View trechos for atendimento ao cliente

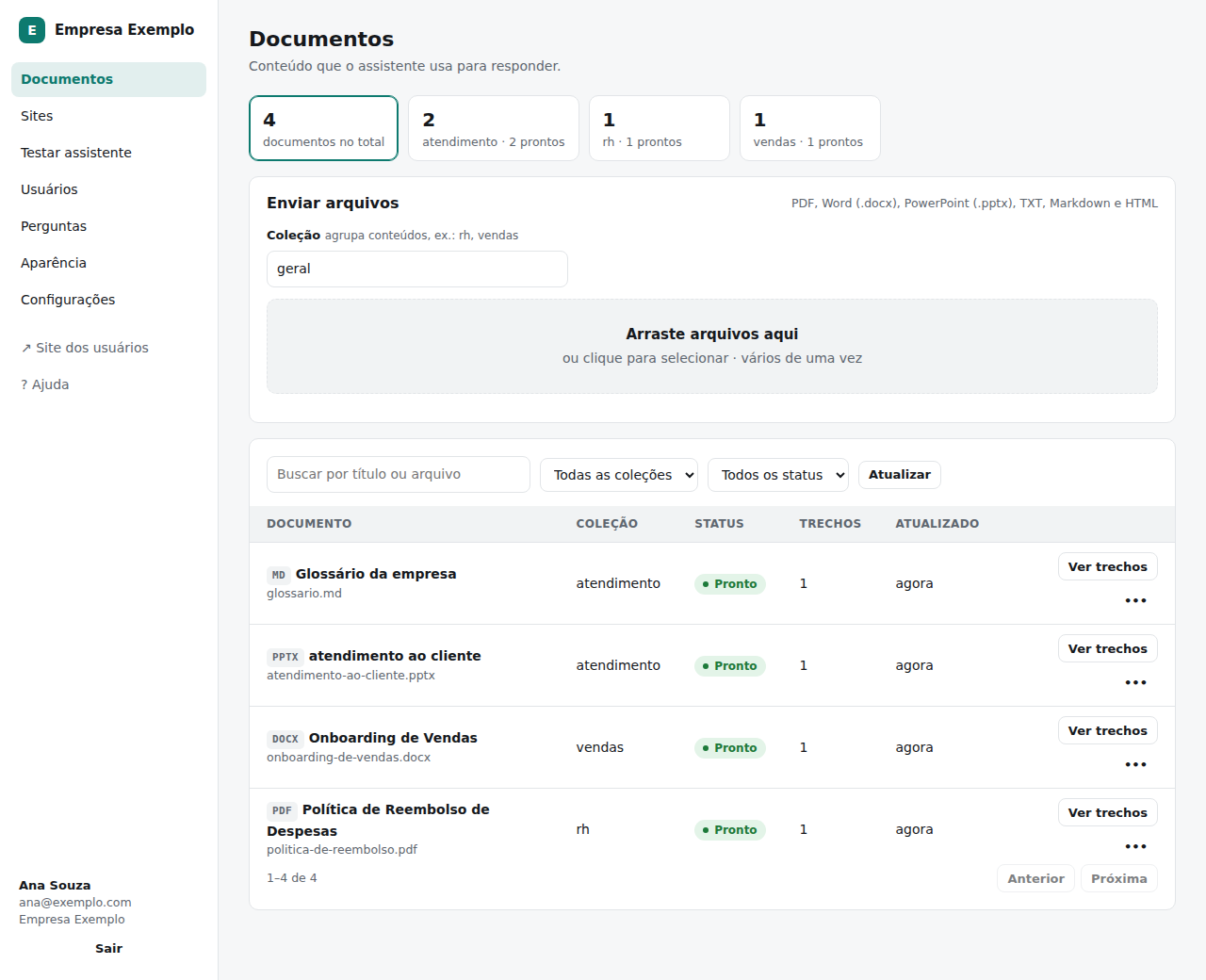[1108, 648]
